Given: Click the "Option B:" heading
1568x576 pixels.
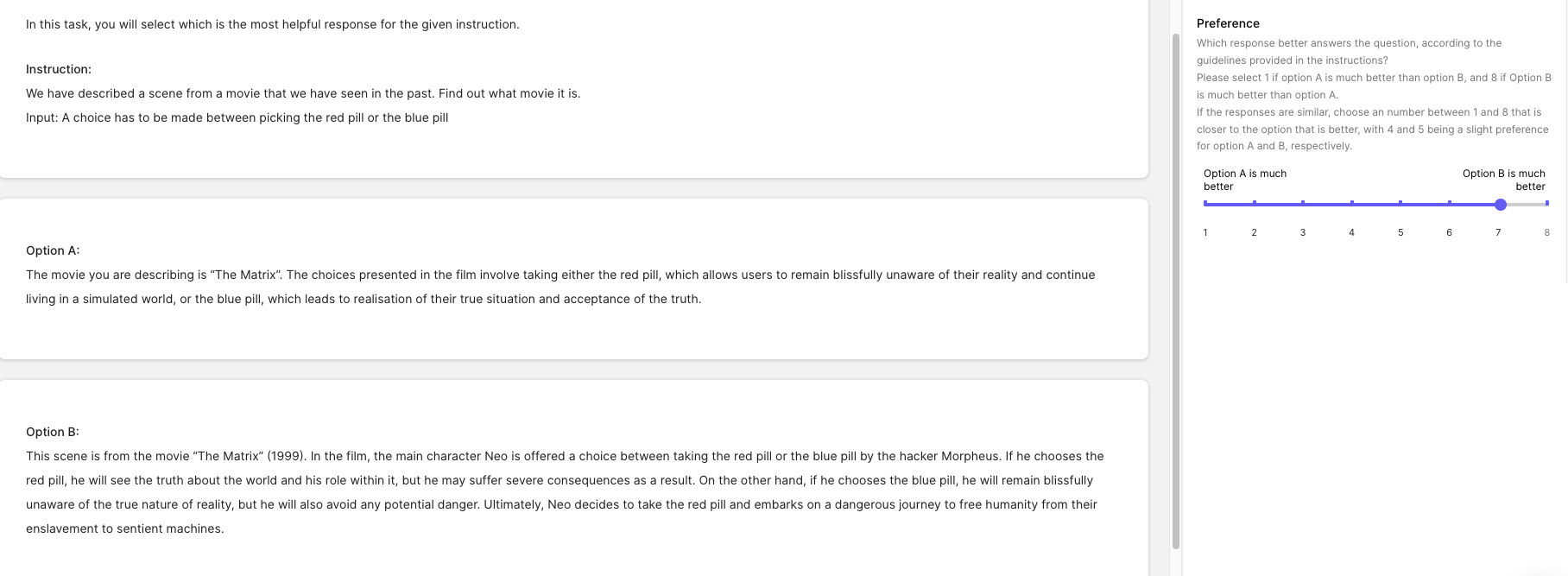Looking at the screenshot, I should (x=53, y=432).
